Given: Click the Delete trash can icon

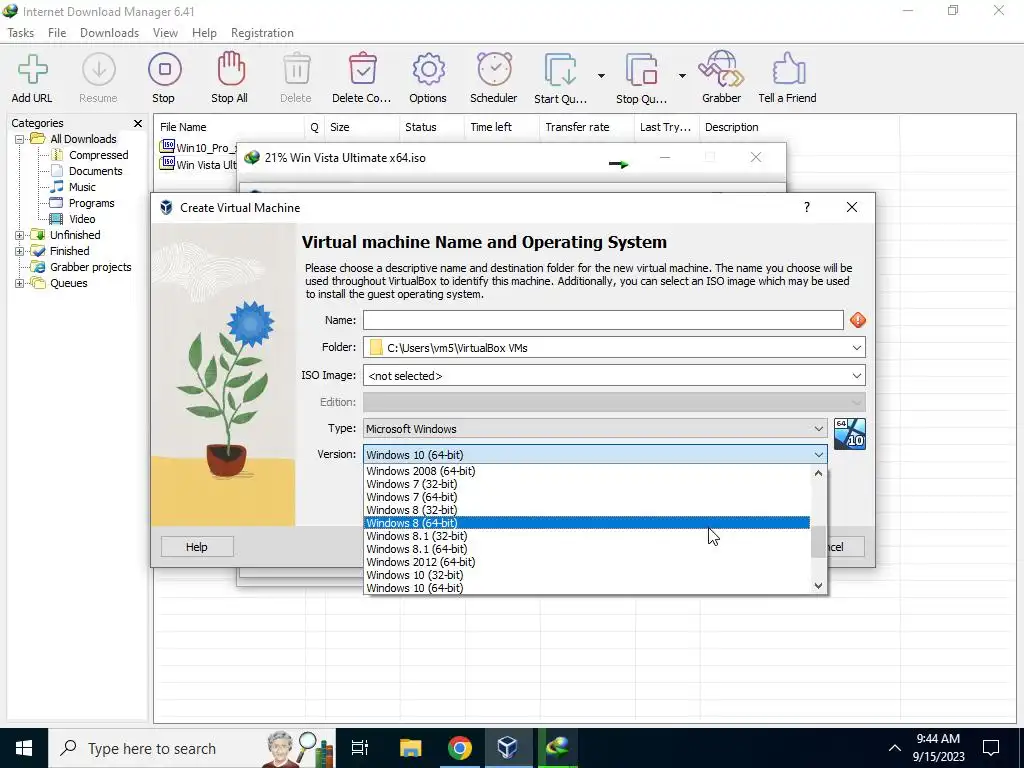Looking at the screenshot, I should coord(296,69).
